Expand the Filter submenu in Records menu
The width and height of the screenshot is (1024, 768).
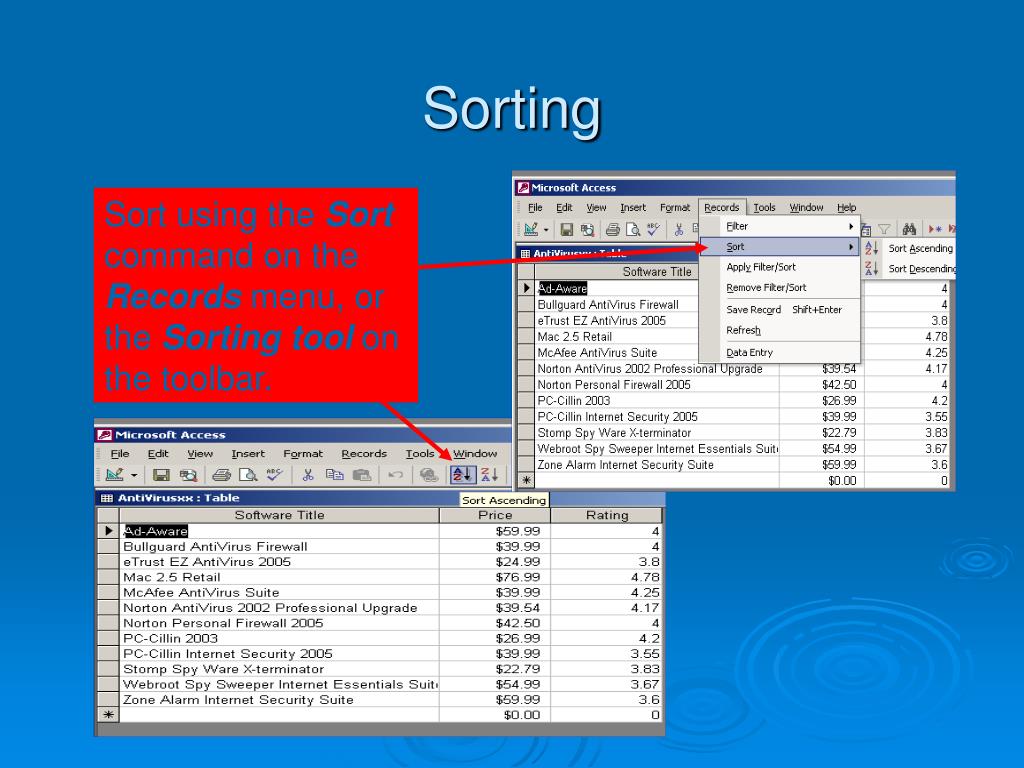780,226
